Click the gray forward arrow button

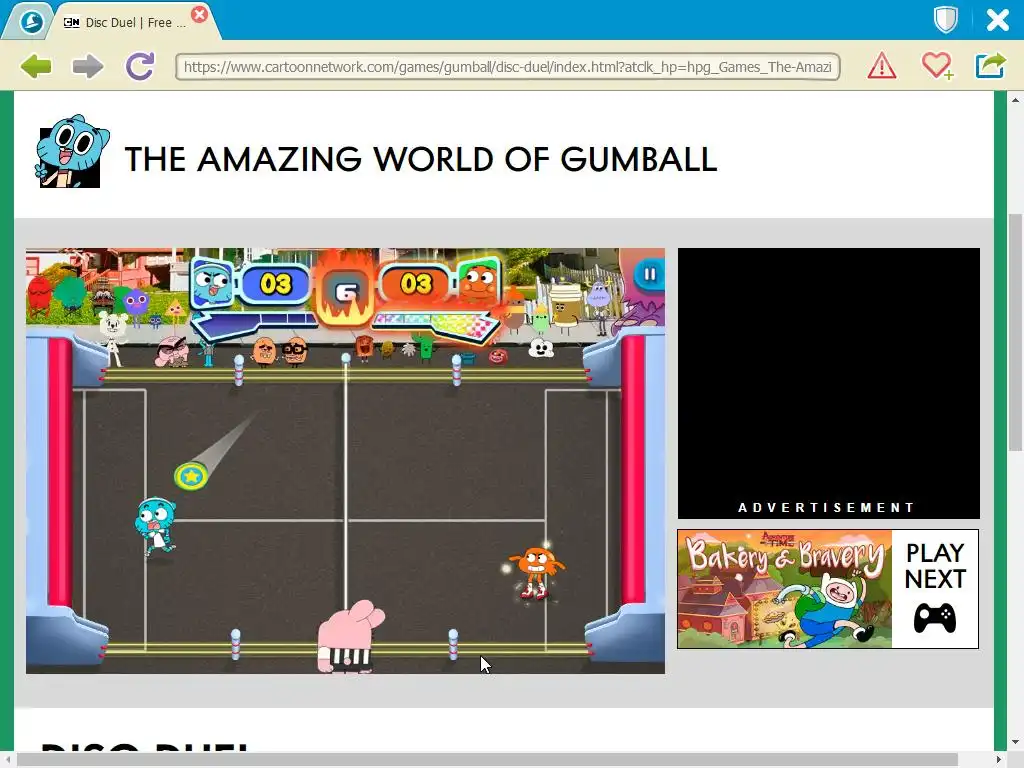point(88,66)
